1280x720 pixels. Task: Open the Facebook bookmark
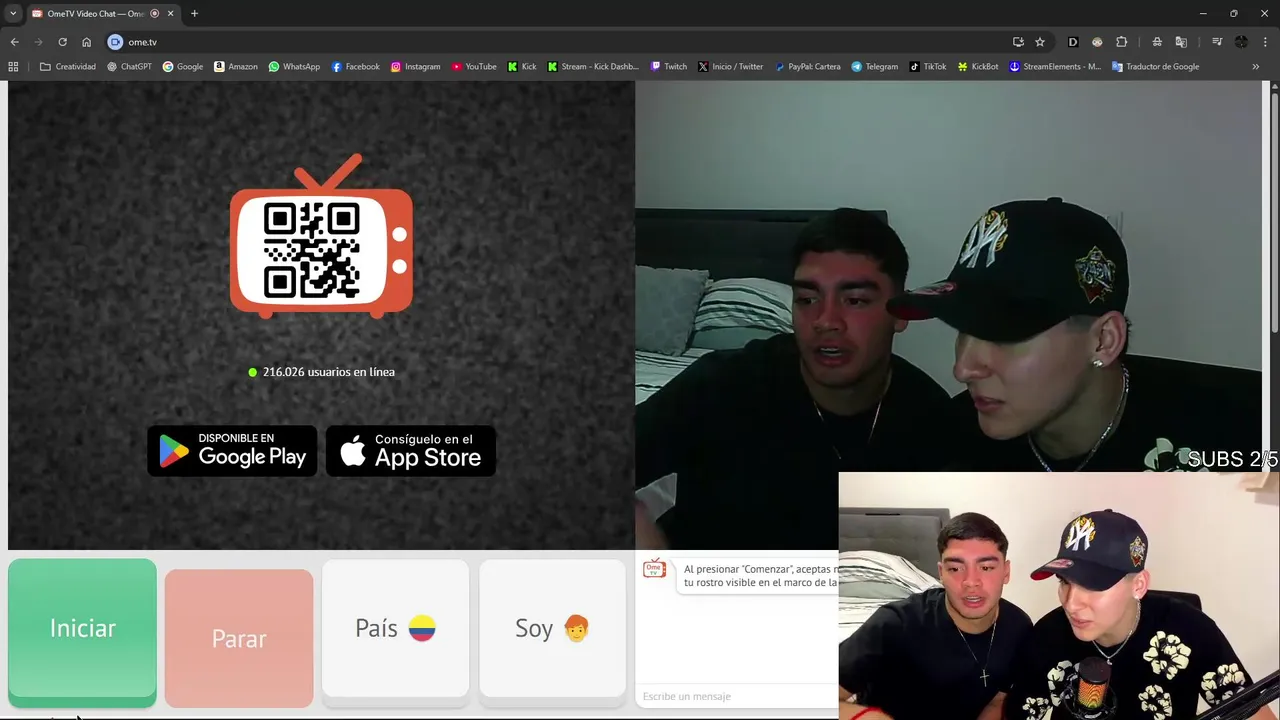pyautogui.click(x=356, y=67)
